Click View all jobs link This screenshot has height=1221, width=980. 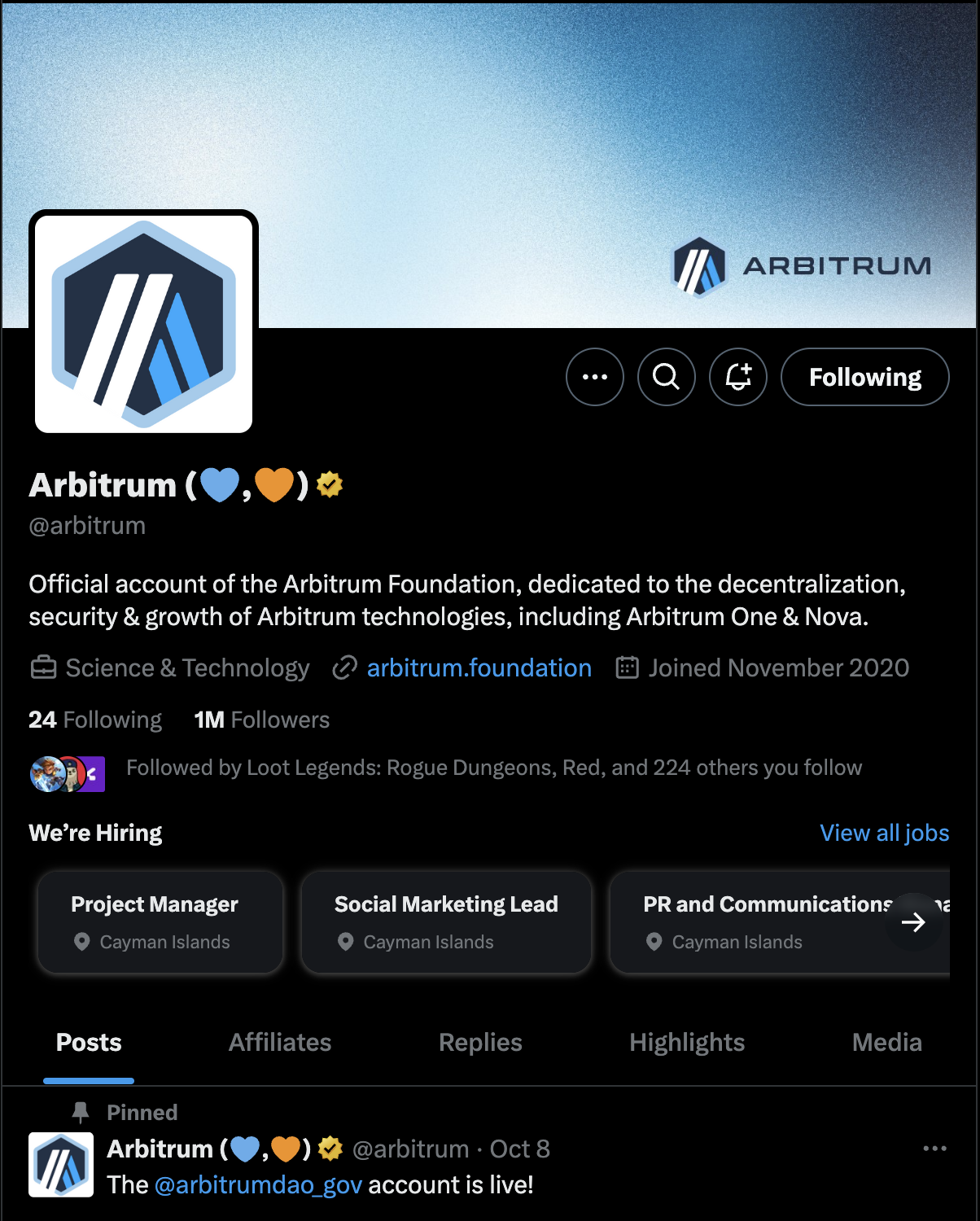884,833
